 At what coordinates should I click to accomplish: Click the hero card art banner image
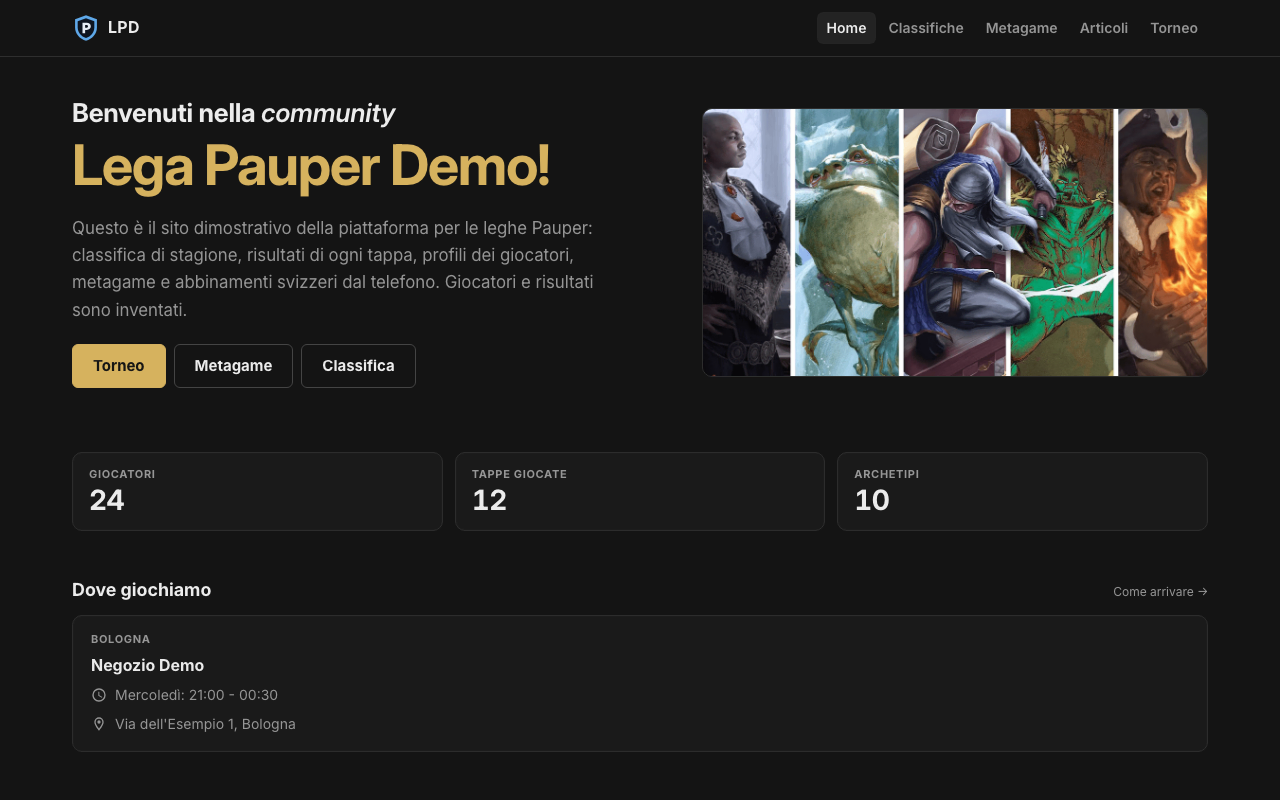pyautogui.click(x=955, y=243)
